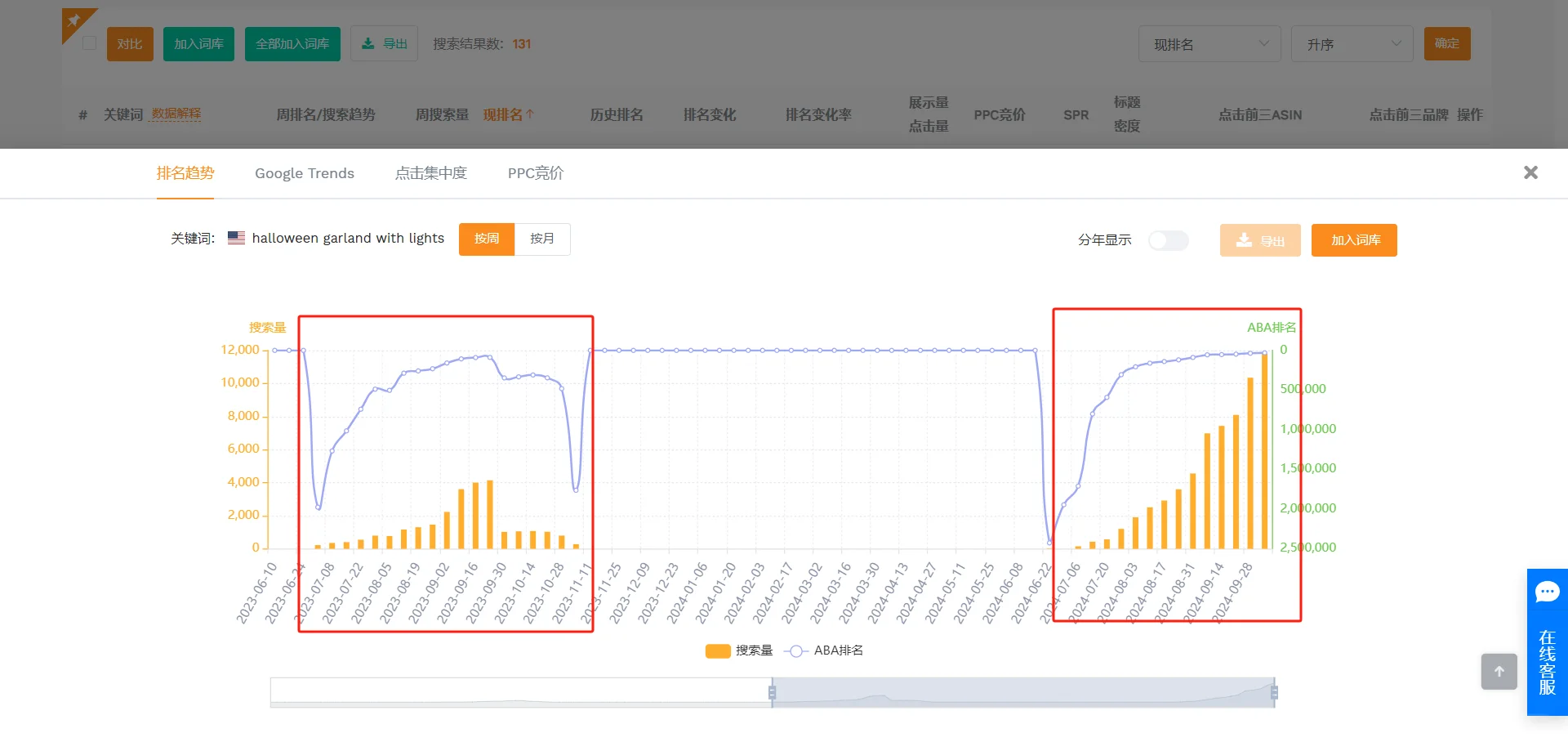Open the 在线客服 chat bubble icon

click(x=1547, y=591)
